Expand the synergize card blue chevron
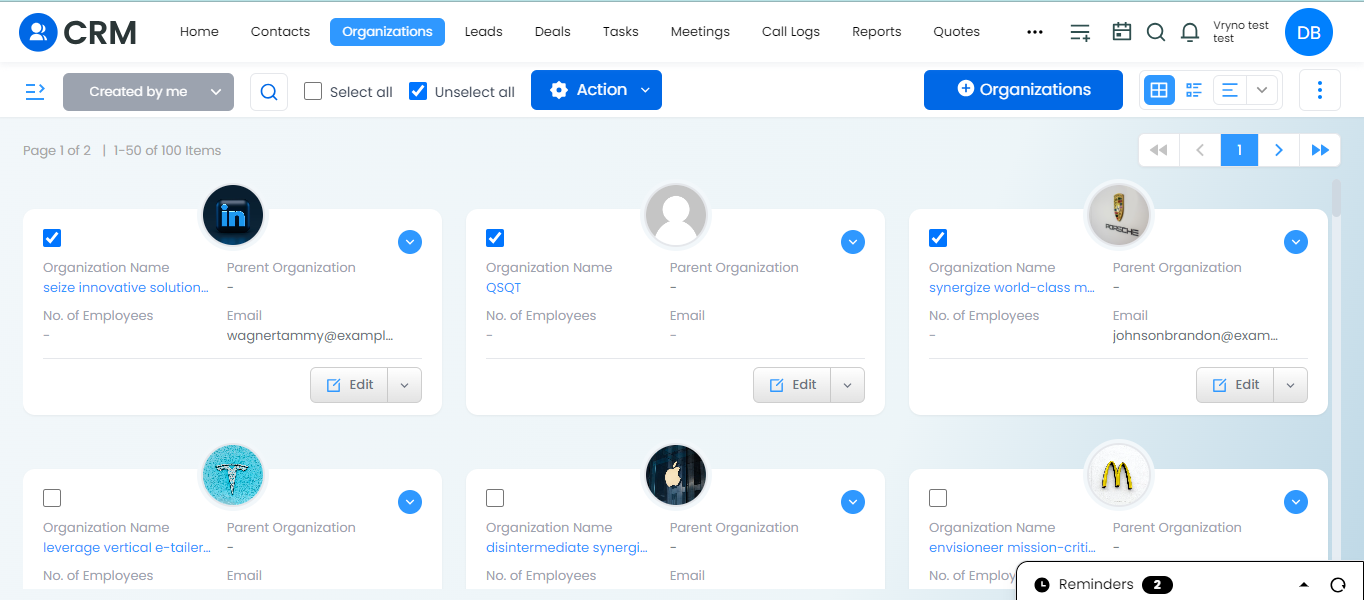 click(x=1296, y=242)
